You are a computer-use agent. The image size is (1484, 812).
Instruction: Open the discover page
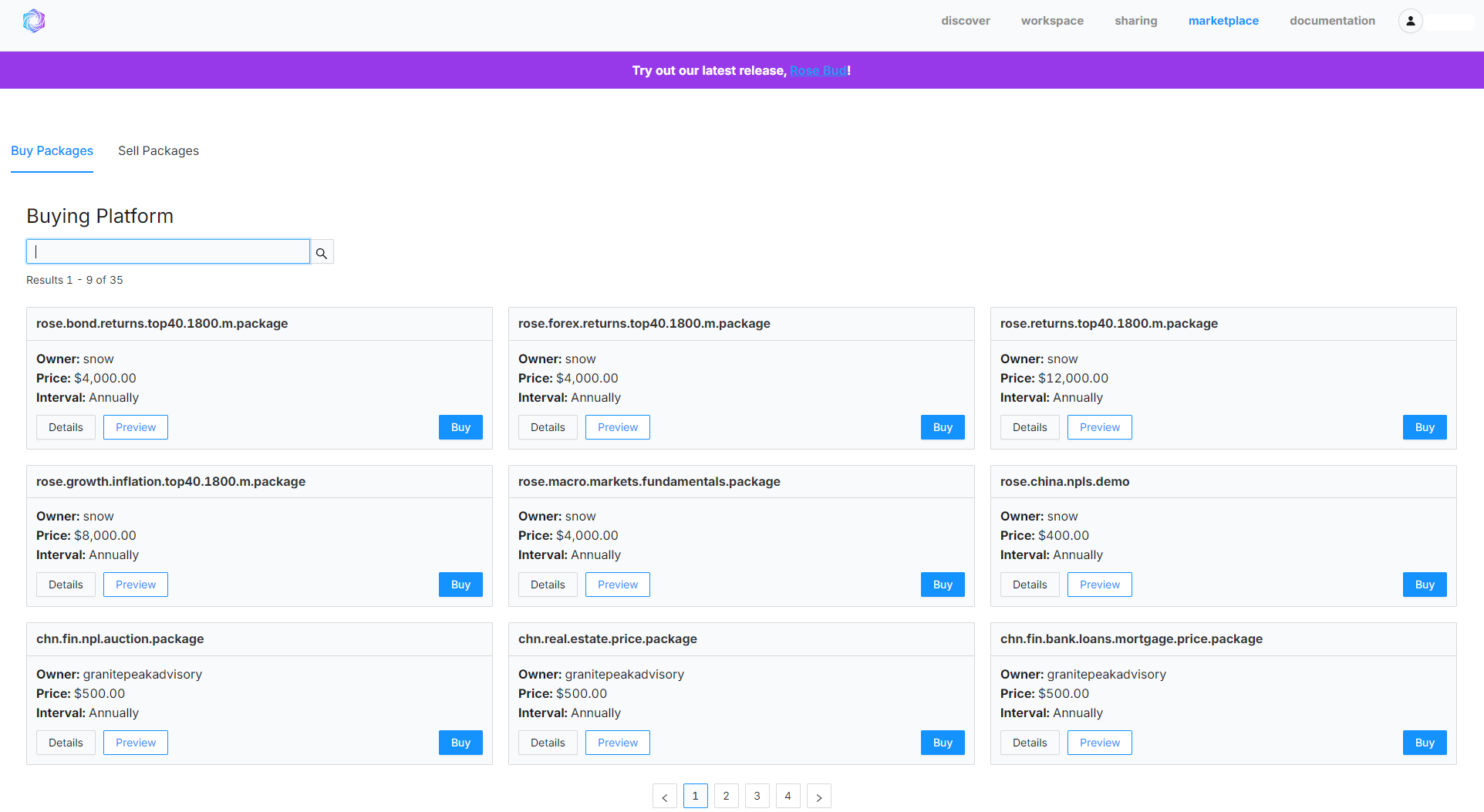[x=965, y=21]
